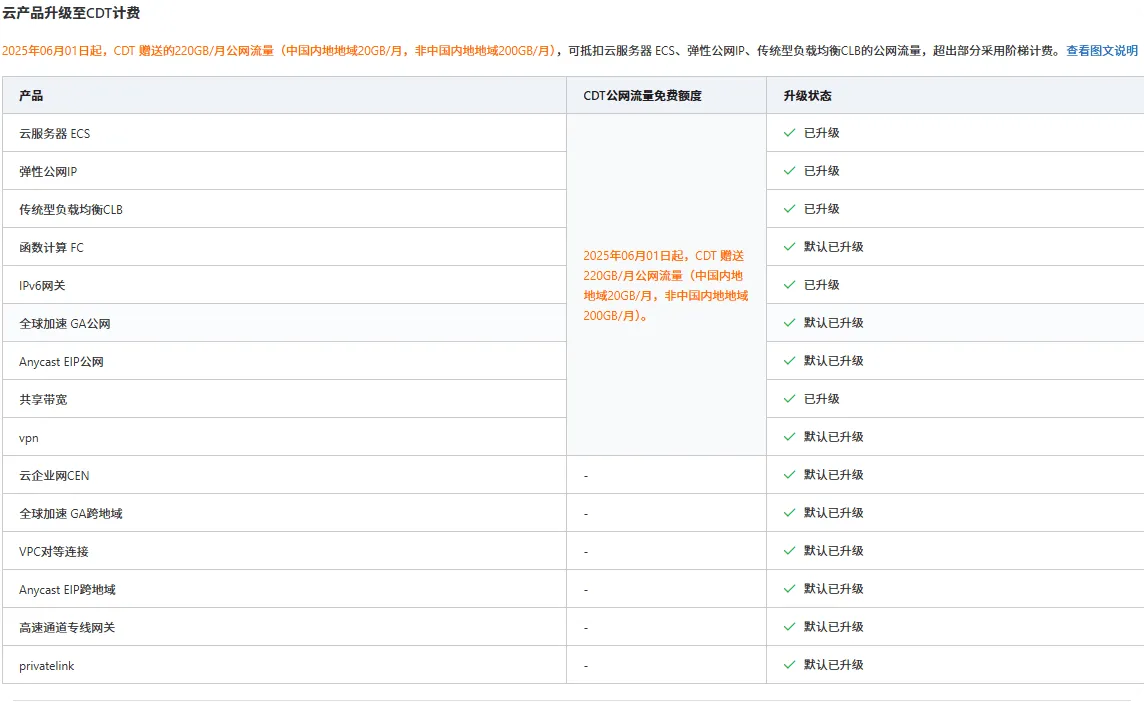Click green checkmark in 全球加速 GA公网 row

click(x=789, y=323)
